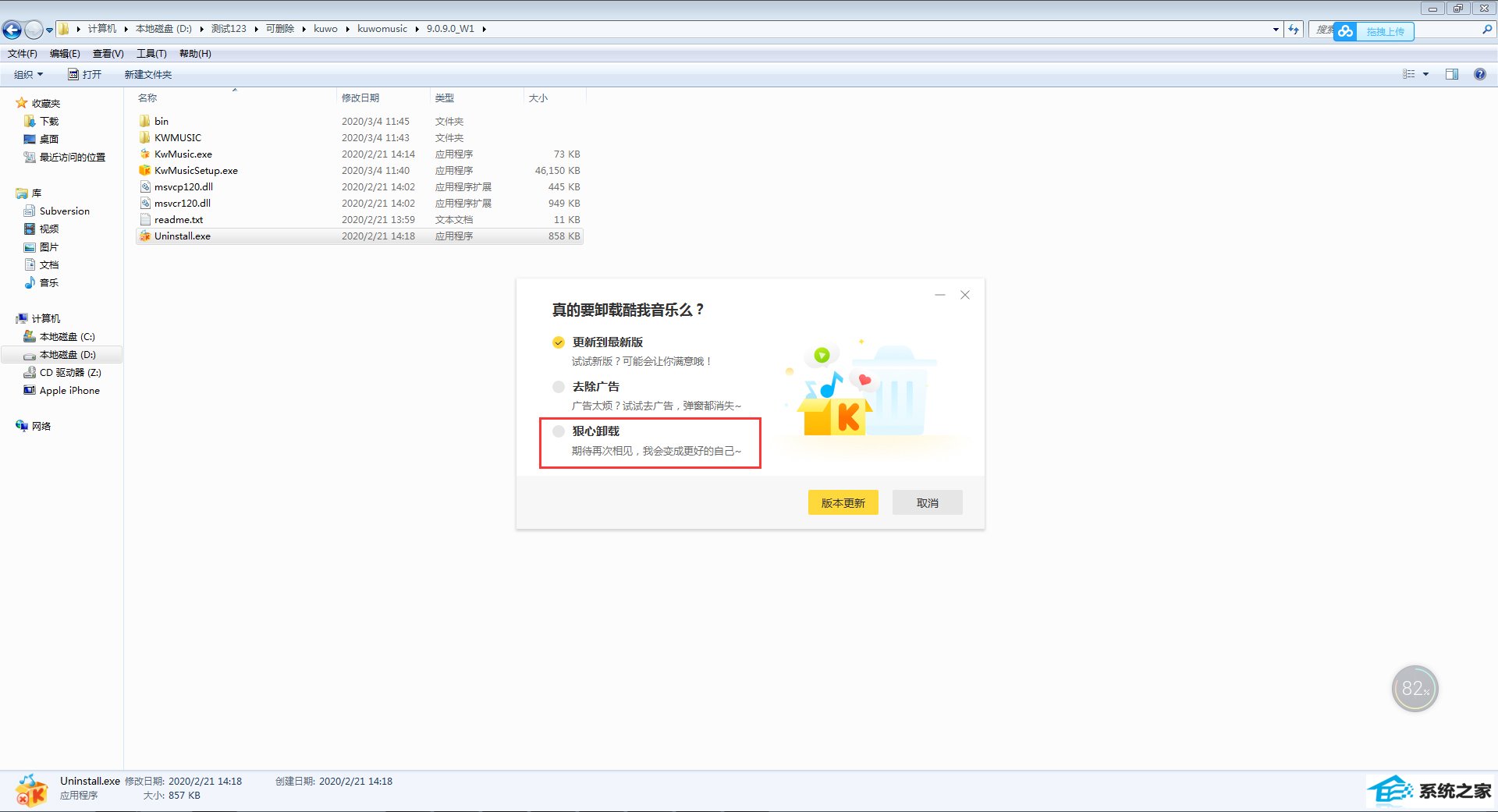Open the 文档 library
This screenshot has width=1498, height=812.
click(x=49, y=264)
